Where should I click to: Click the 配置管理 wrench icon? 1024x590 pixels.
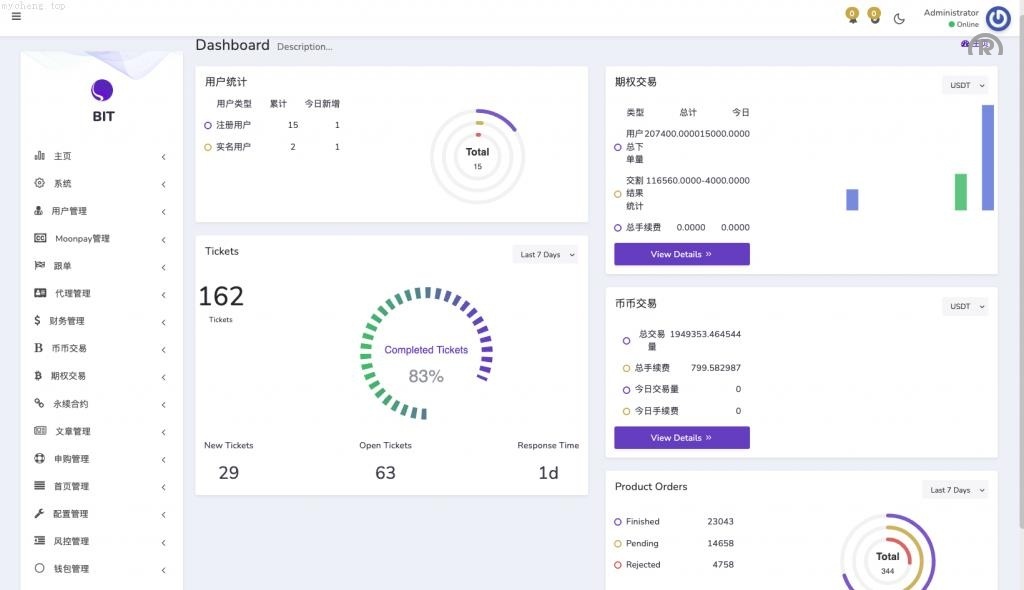point(40,514)
